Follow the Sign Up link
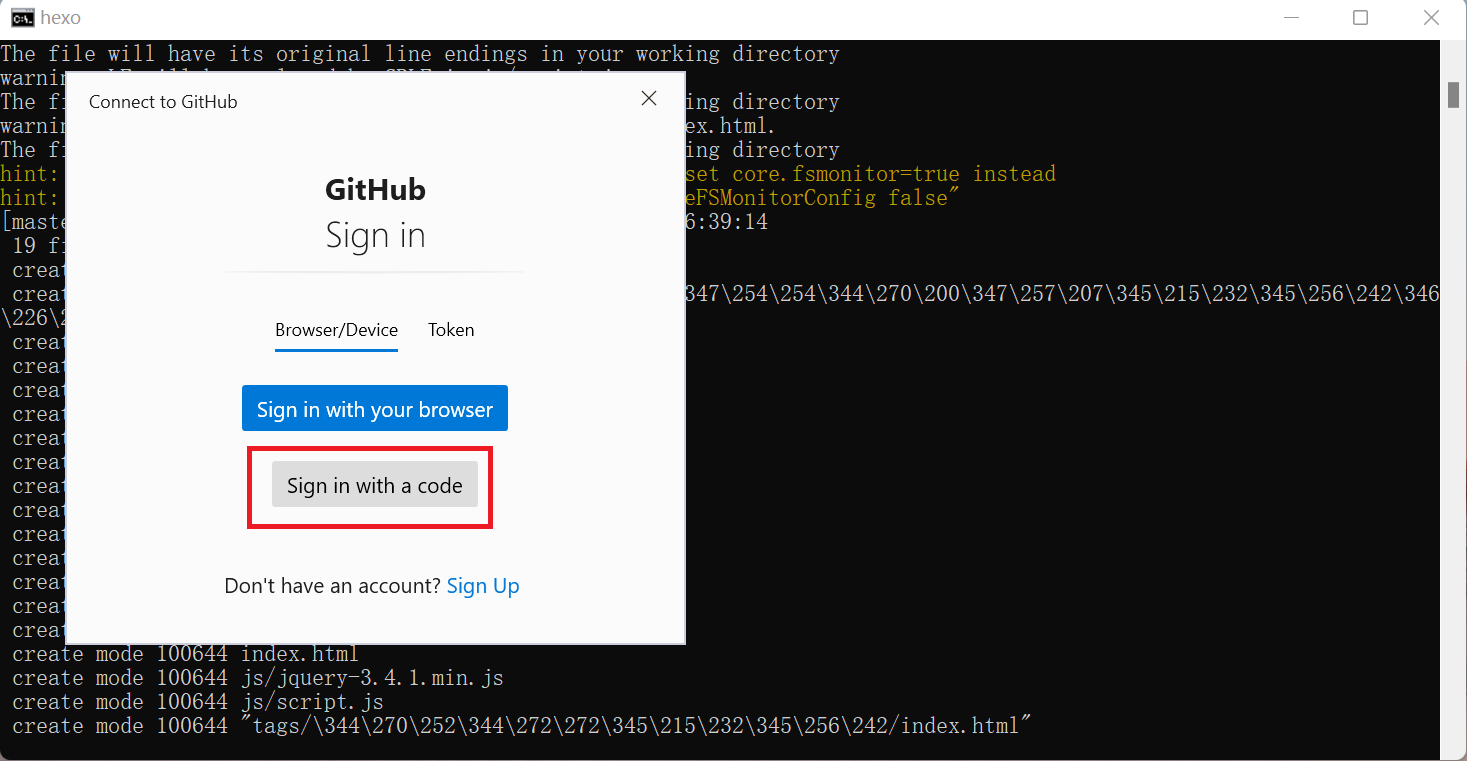The width and height of the screenshot is (1467, 761). coord(483,586)
